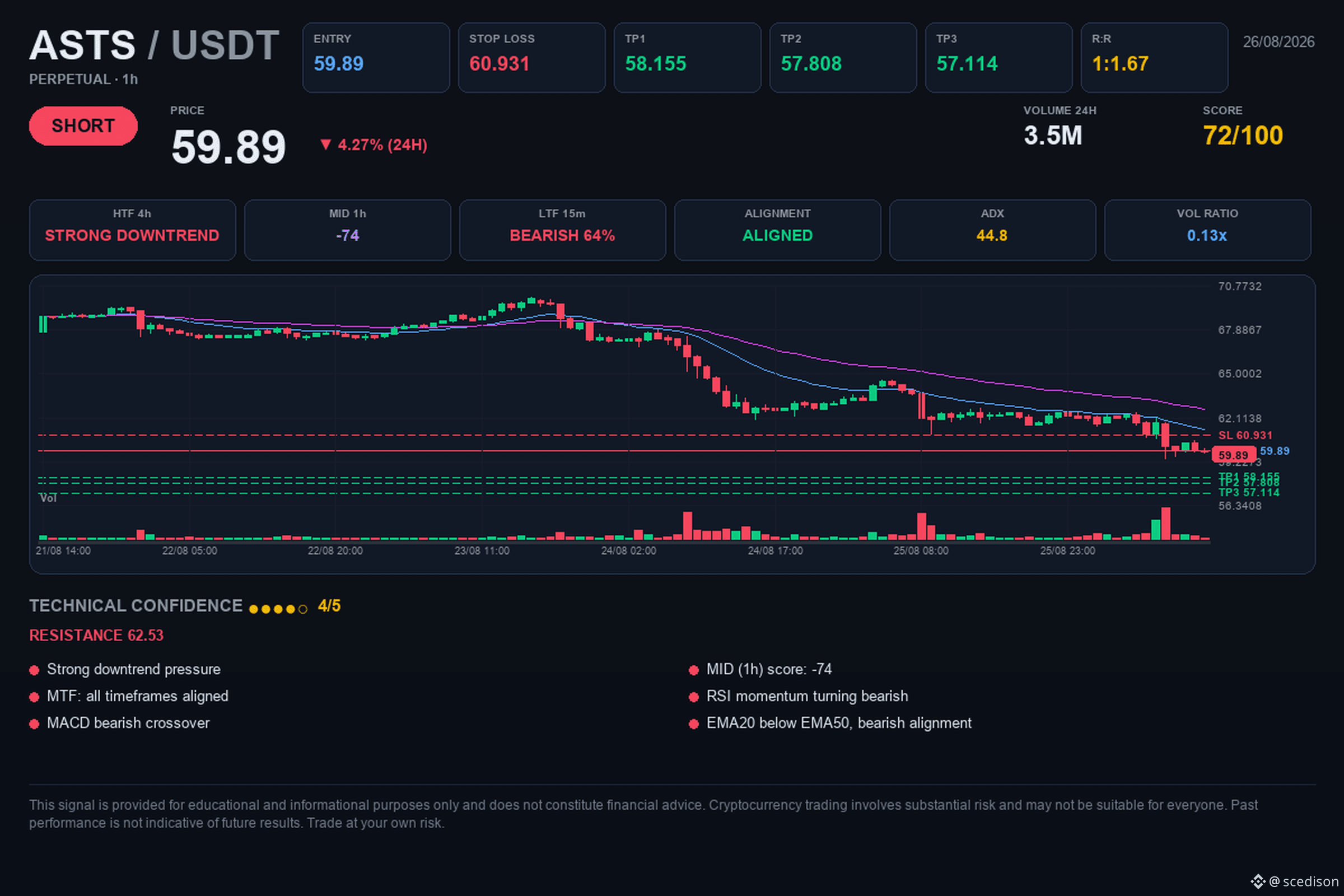Open the HTF 4h STRONG DOWNTREND card
Image resolution: width=1344 pixels, height=896 pixels.
coord(133,230)
